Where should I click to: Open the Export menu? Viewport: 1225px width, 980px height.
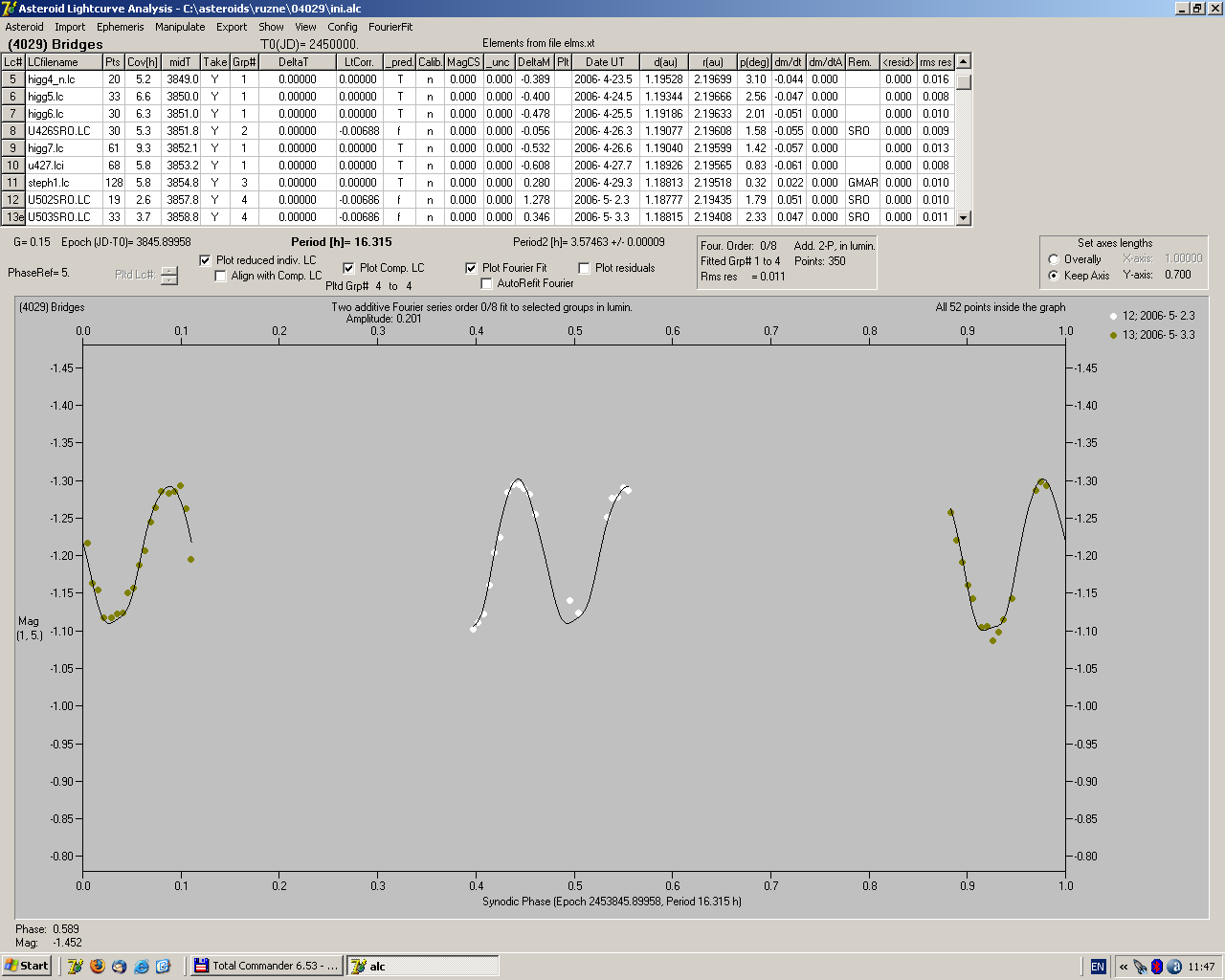coord(232,27)
